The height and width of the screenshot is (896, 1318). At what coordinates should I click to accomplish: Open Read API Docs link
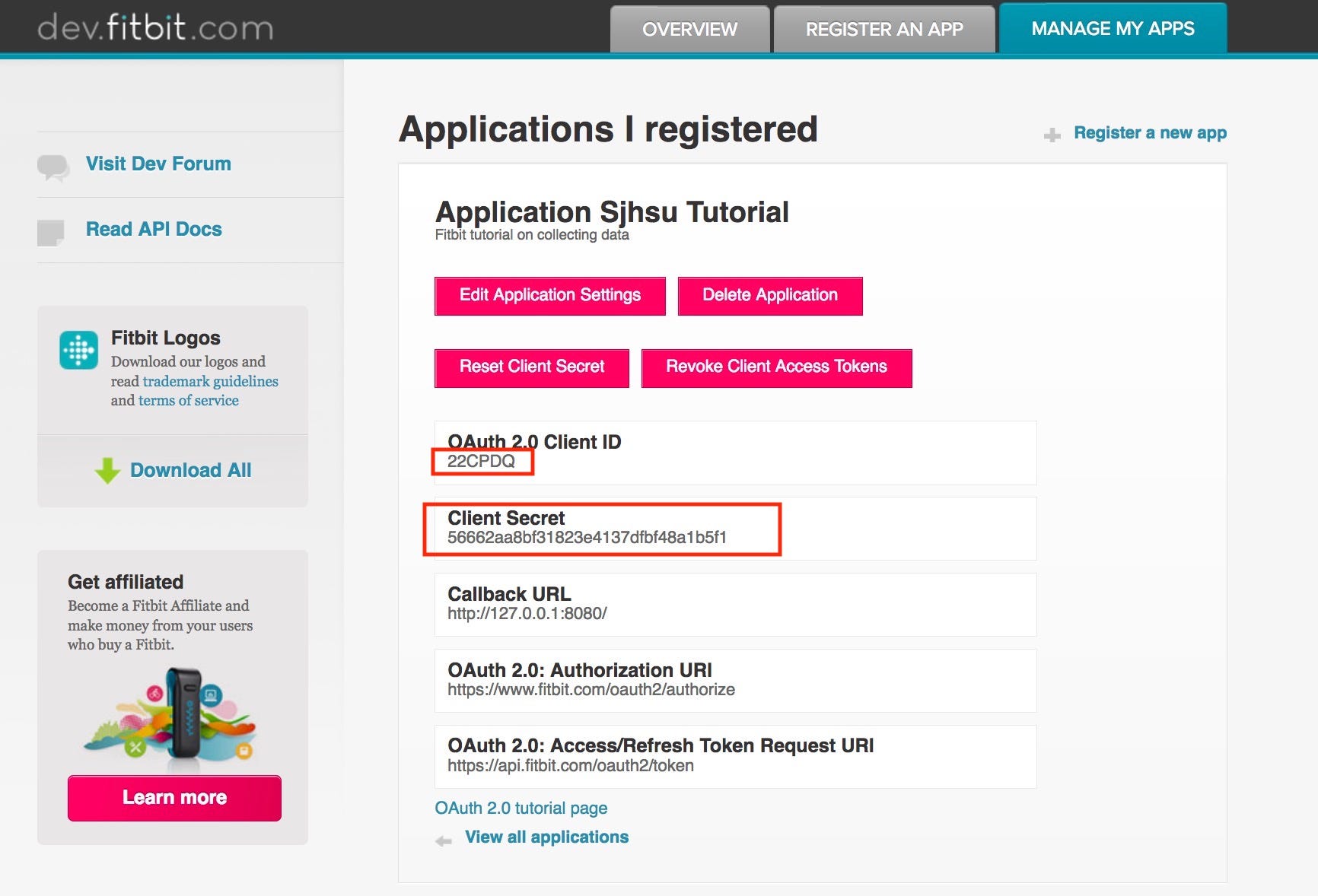coord(154,229)
